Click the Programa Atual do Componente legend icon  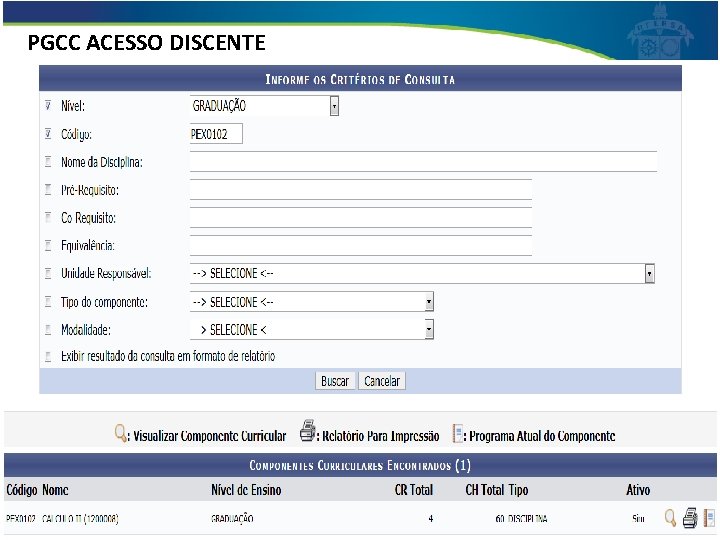[458, 433]
